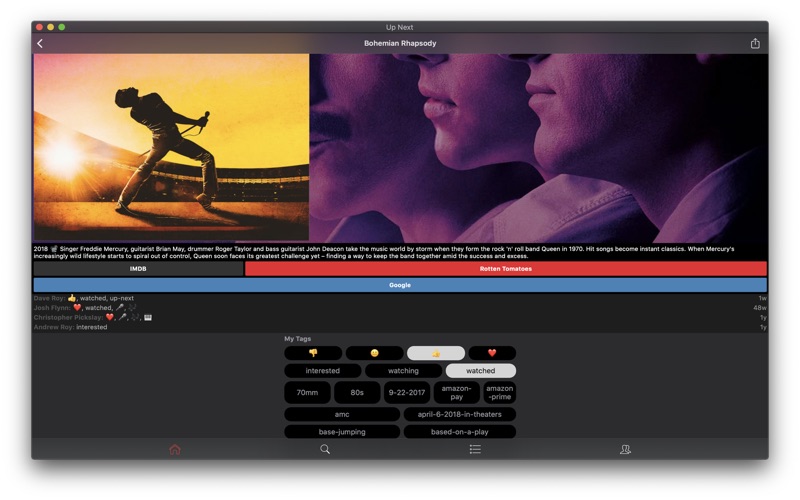800x500 pixels.
Task: Toggle the interested tag
Action: pyautogui.click(x=322, y=371)
